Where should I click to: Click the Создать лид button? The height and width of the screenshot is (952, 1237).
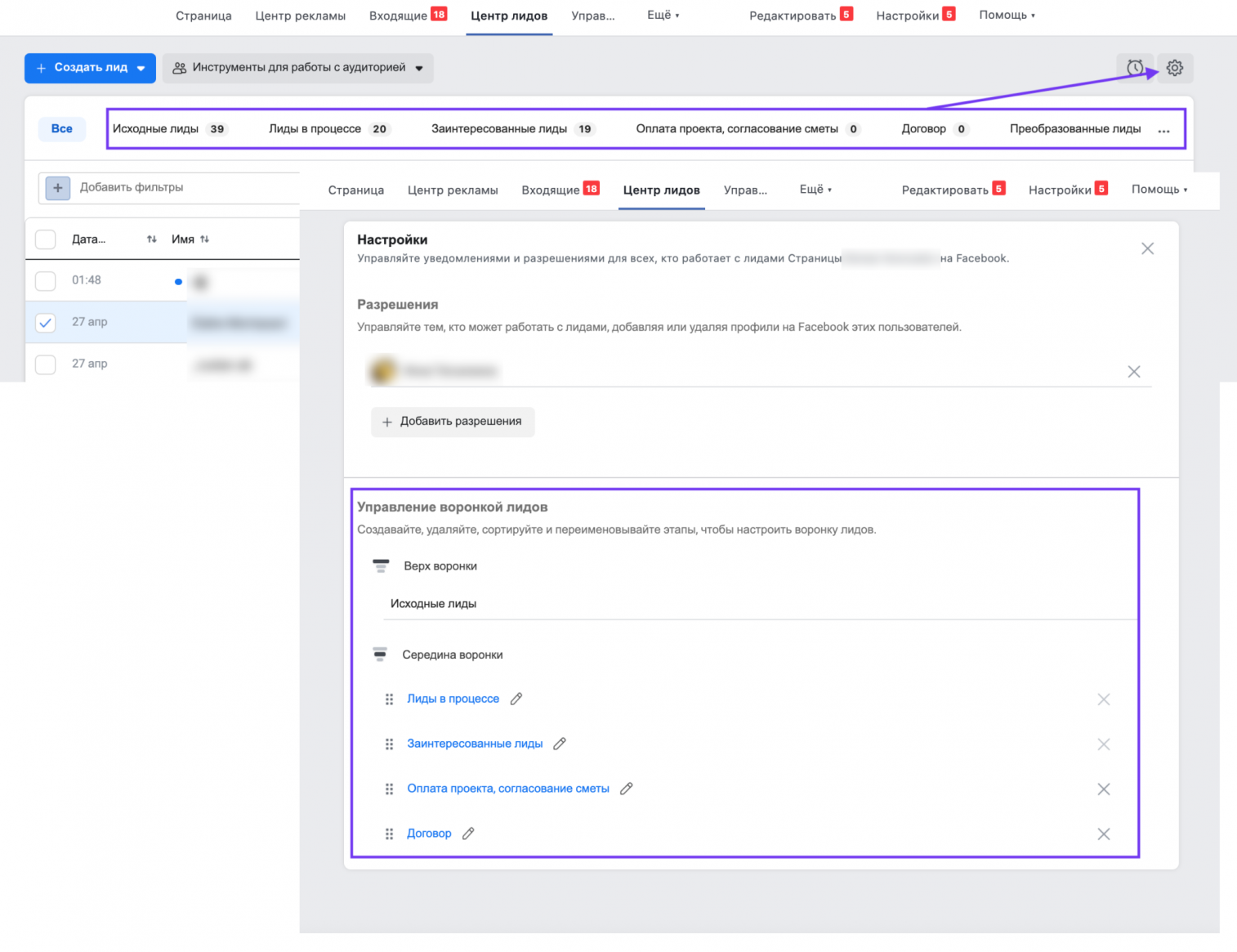point(90,68)
